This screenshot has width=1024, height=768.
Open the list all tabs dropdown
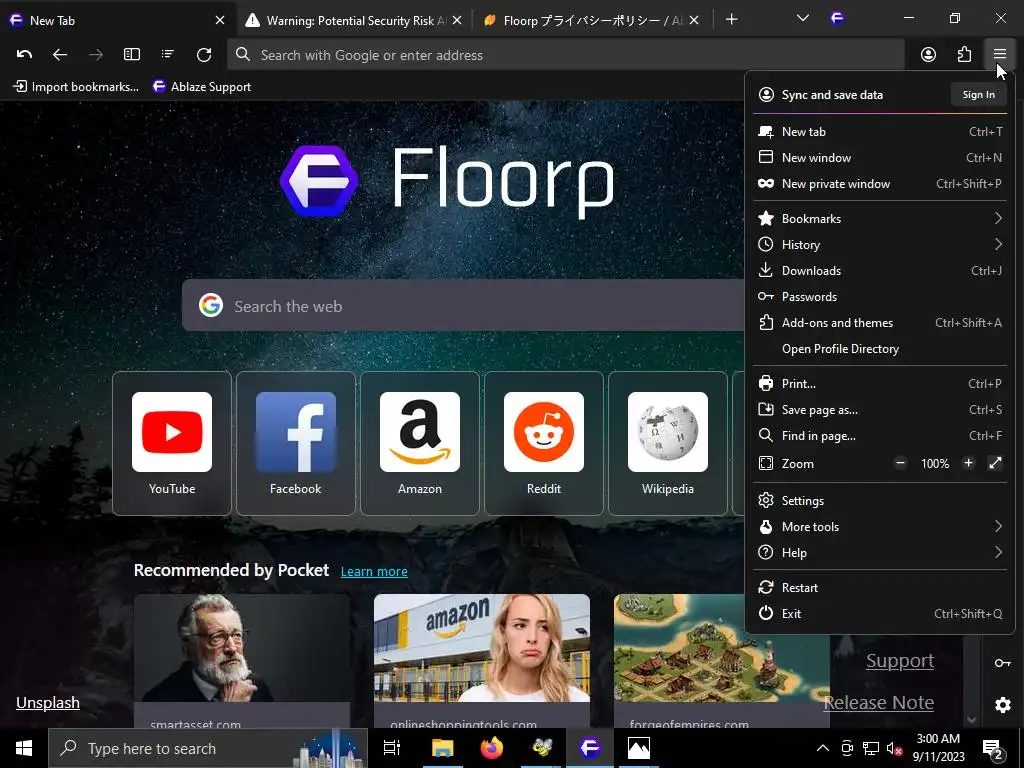tap(803, 18)
